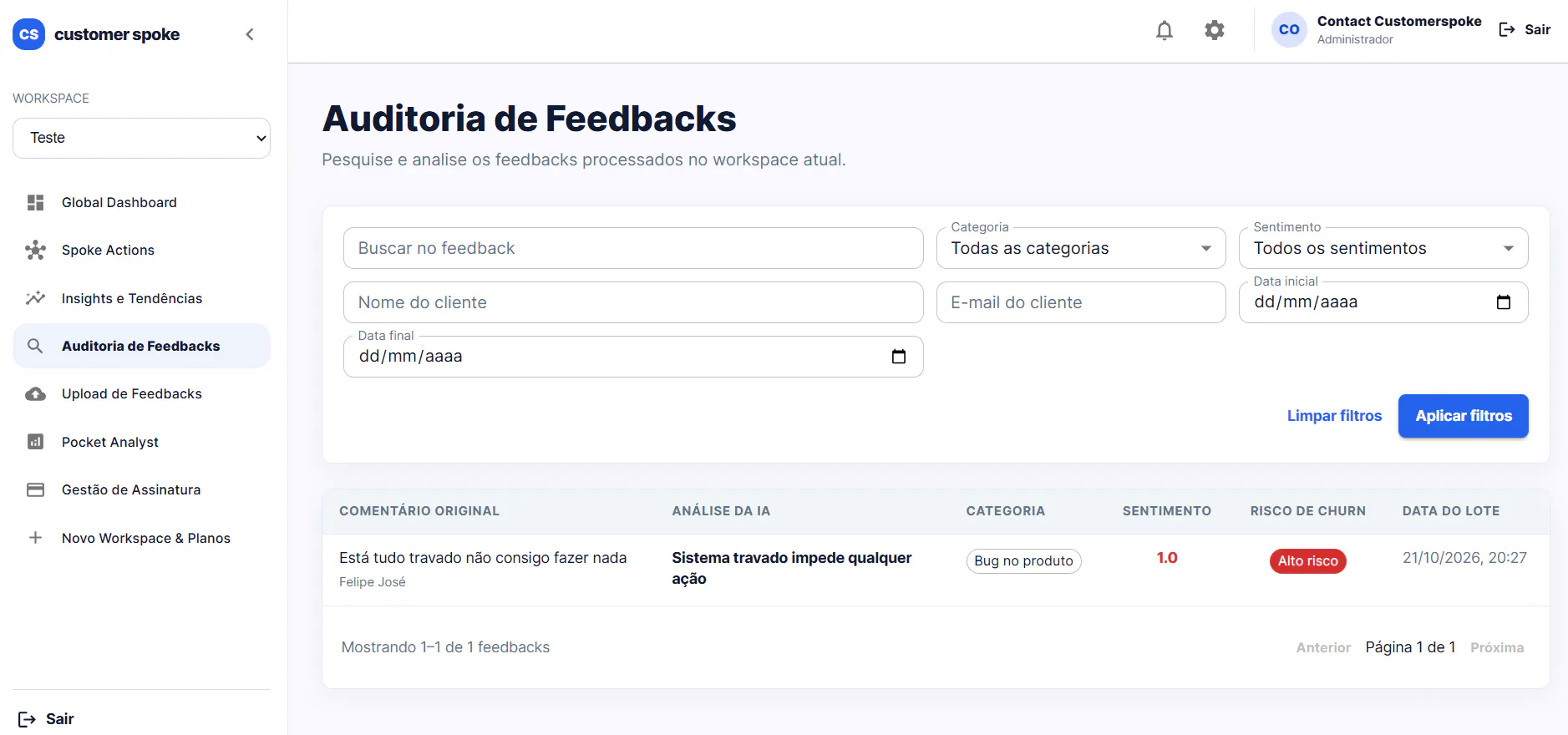Viewport: 1568px width, 735px height.
Task: Open Gestão de Assinatura
Action: pyautogui.click(x=141, y=489)
